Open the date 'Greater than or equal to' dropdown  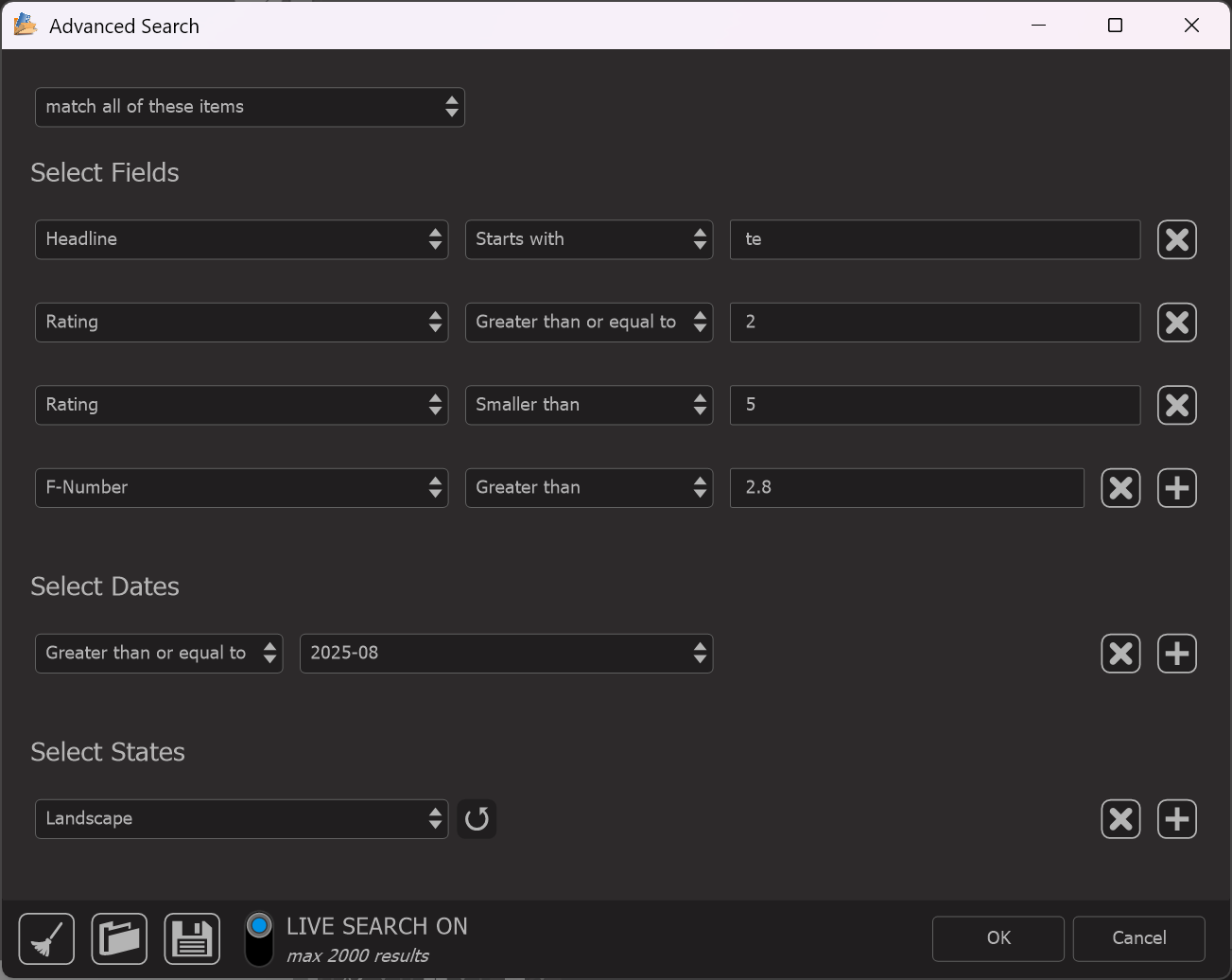click(x=159, y=654)
